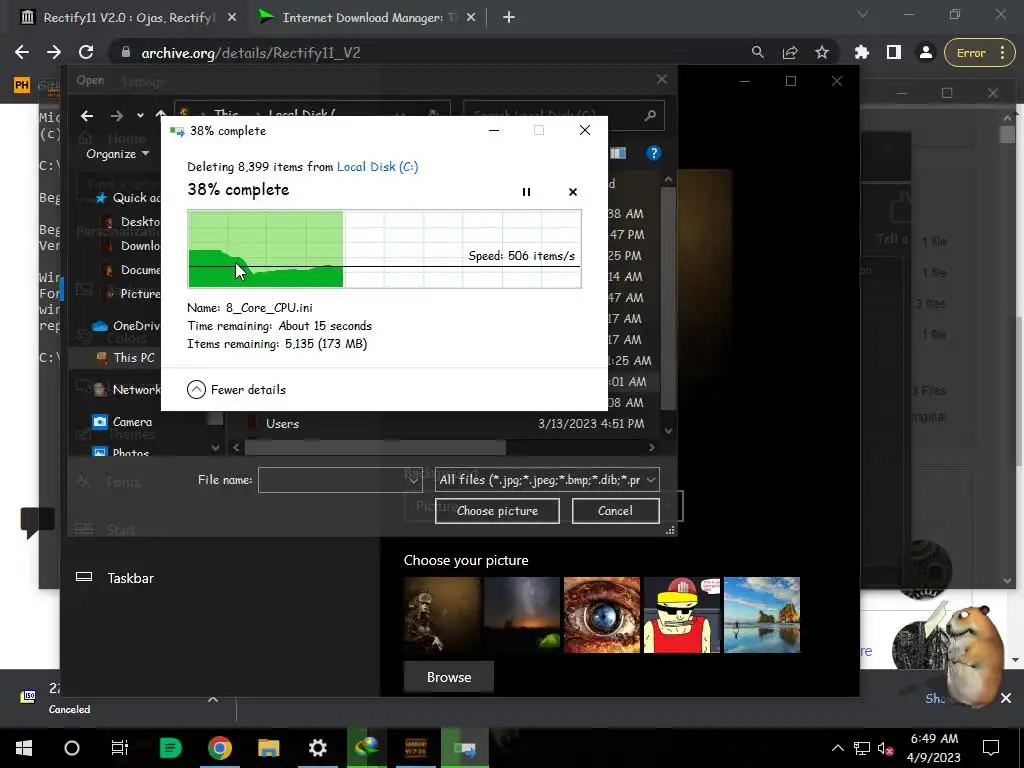Open the Windows Start menu
Image resolution: width=1024 pixels, height=768 pixels.
tap(24, 748)
